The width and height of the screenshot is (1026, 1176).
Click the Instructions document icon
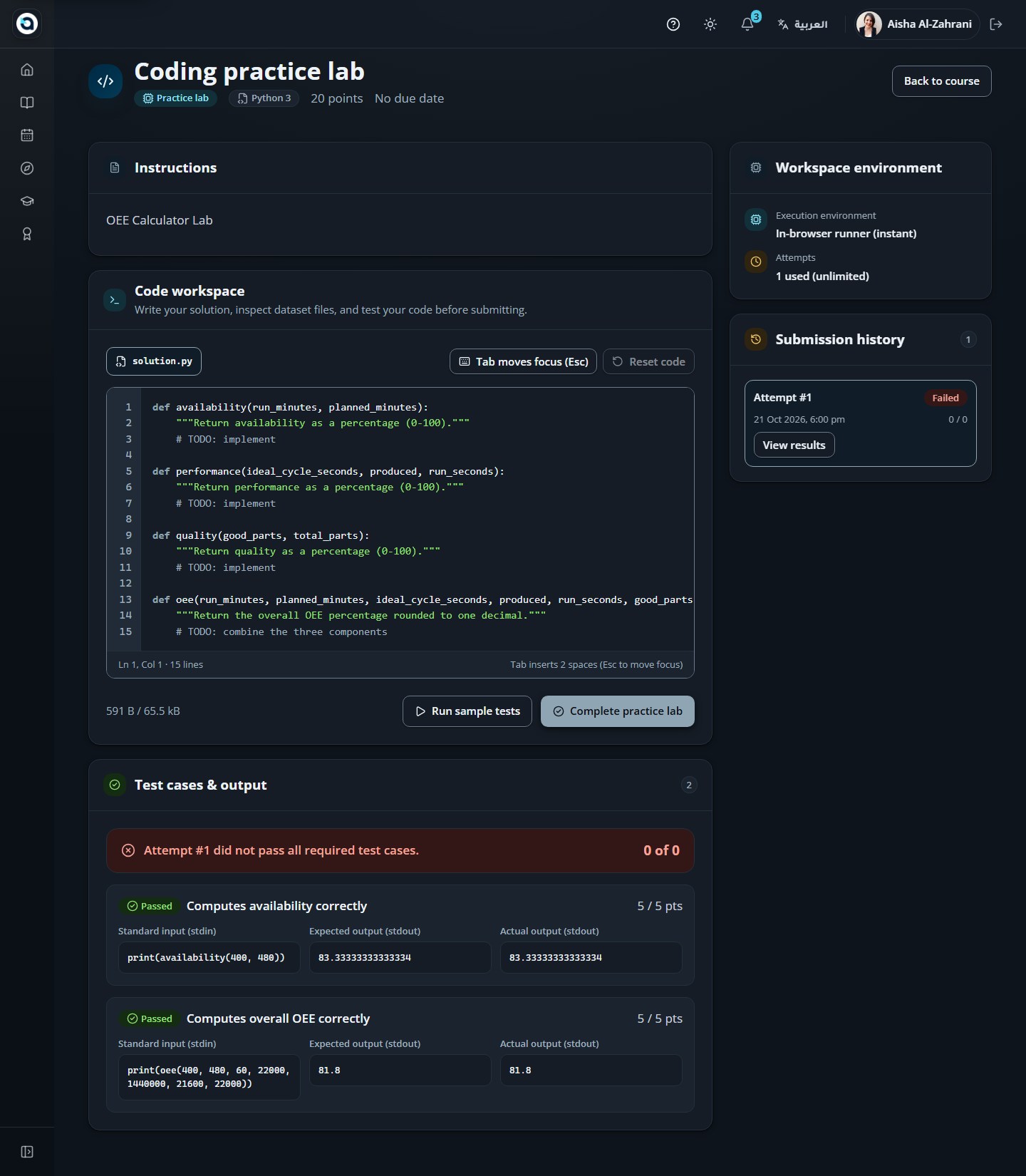[x=115, y=168]
